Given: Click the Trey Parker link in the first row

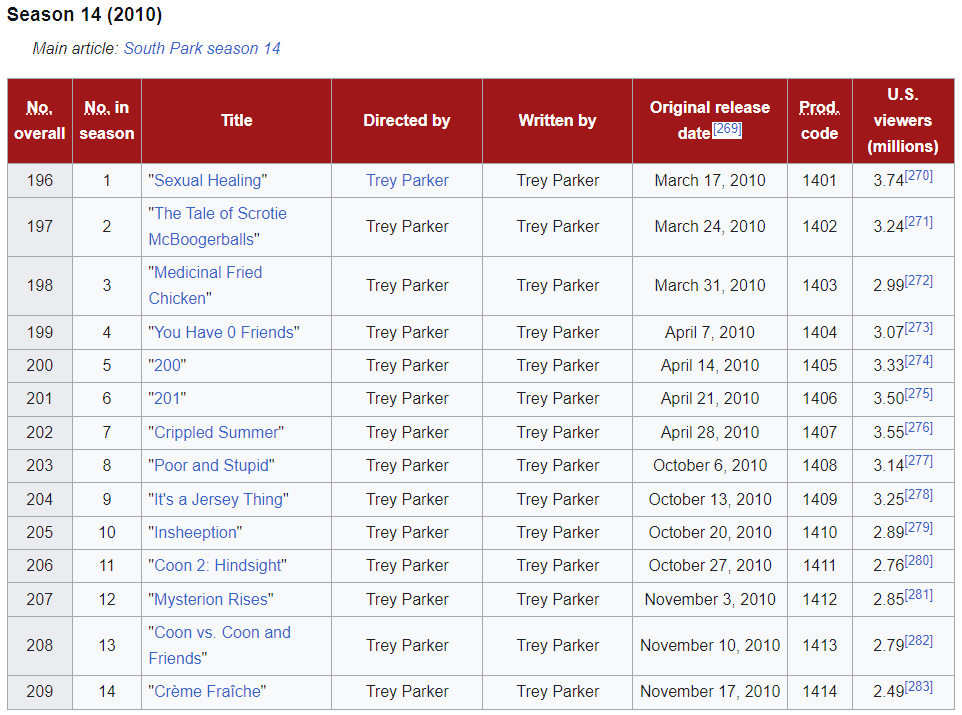Looking at the screenshot, I should pos(407,181).
